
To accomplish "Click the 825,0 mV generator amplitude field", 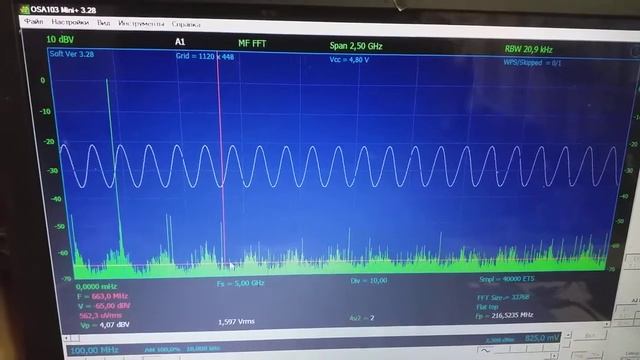I will (542, 338).
